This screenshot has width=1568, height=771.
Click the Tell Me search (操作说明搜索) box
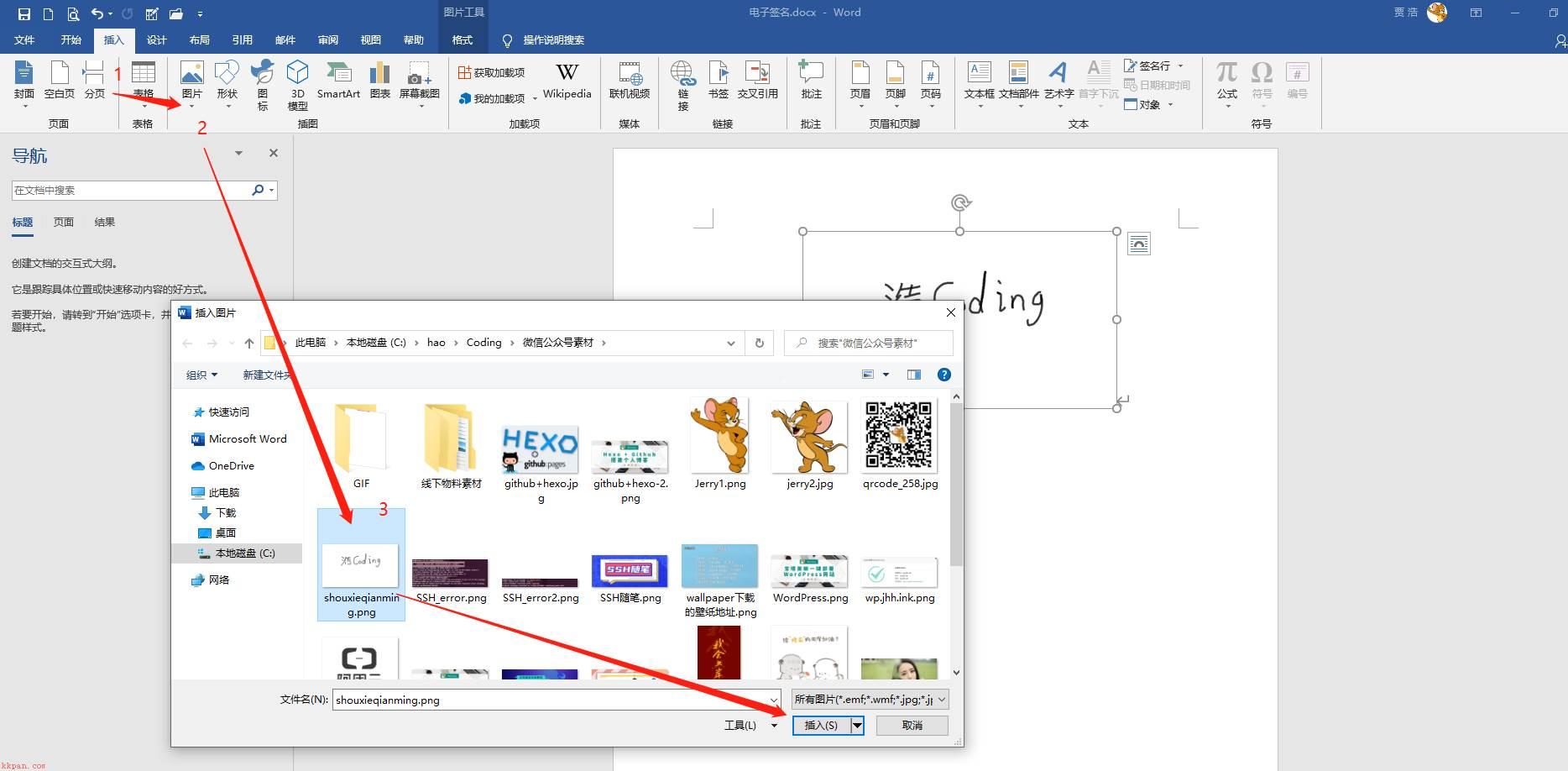click(x=544, y=40)
